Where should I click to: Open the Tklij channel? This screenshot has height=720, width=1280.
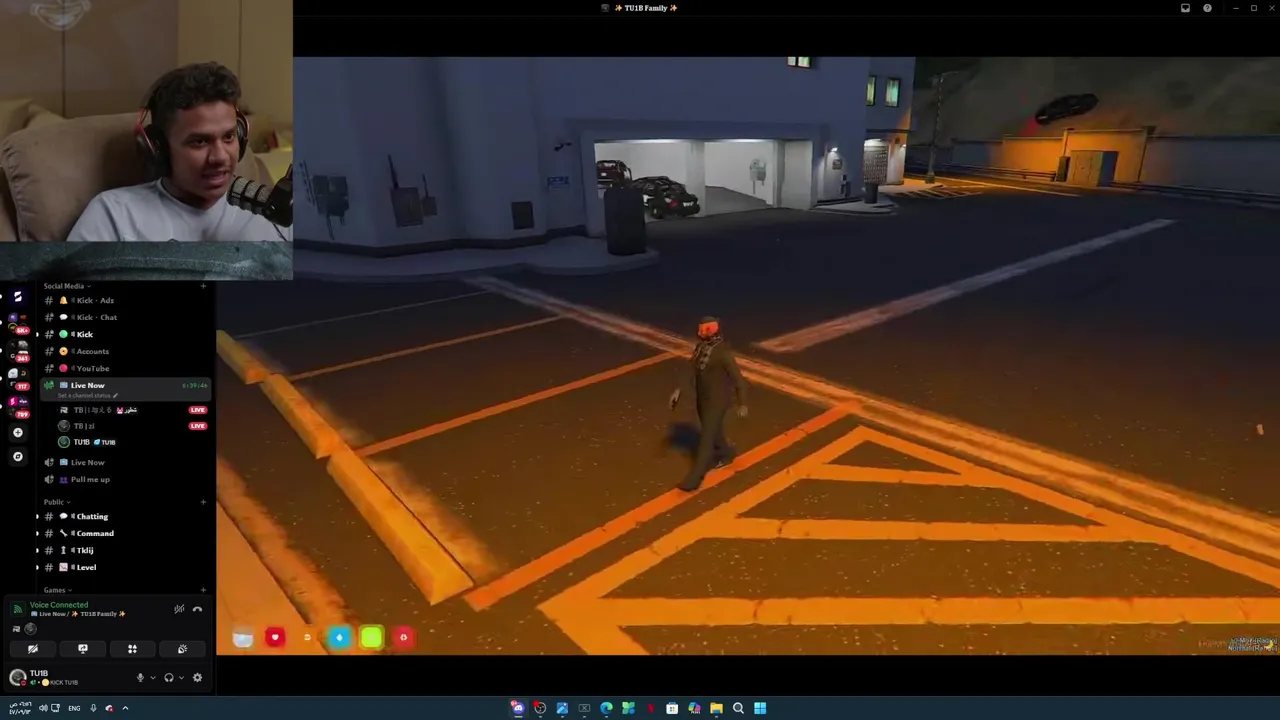(x=125, y=550)
